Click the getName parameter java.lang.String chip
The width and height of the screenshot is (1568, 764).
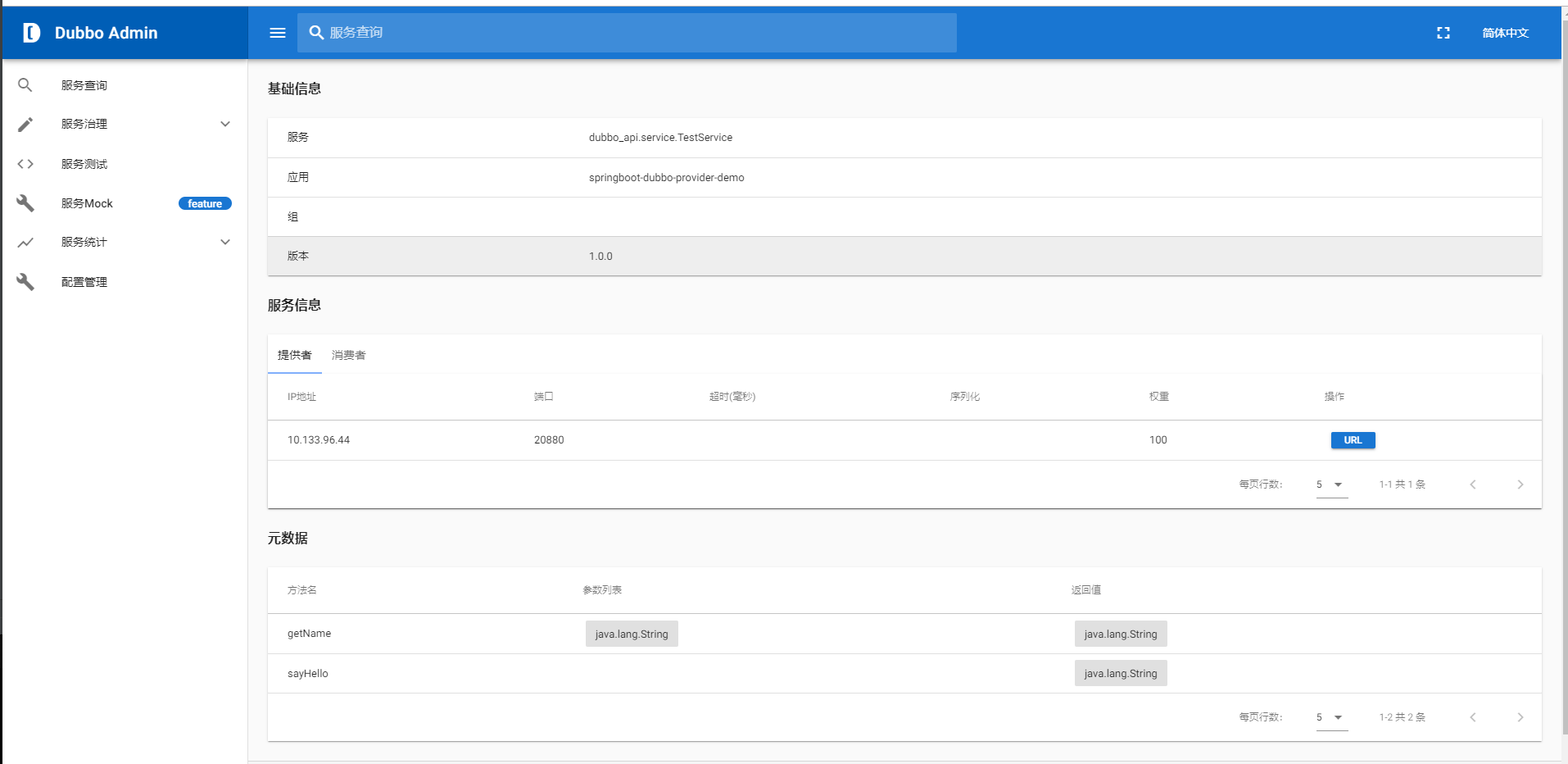coord(632,634)
